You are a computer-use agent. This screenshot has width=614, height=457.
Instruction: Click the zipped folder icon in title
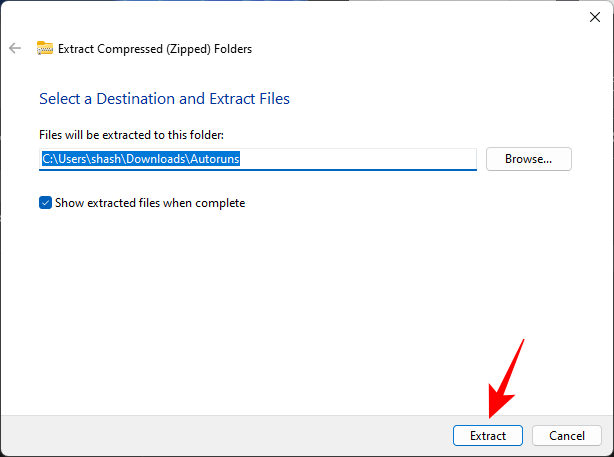pyautogui.click(x=45, y=47)
